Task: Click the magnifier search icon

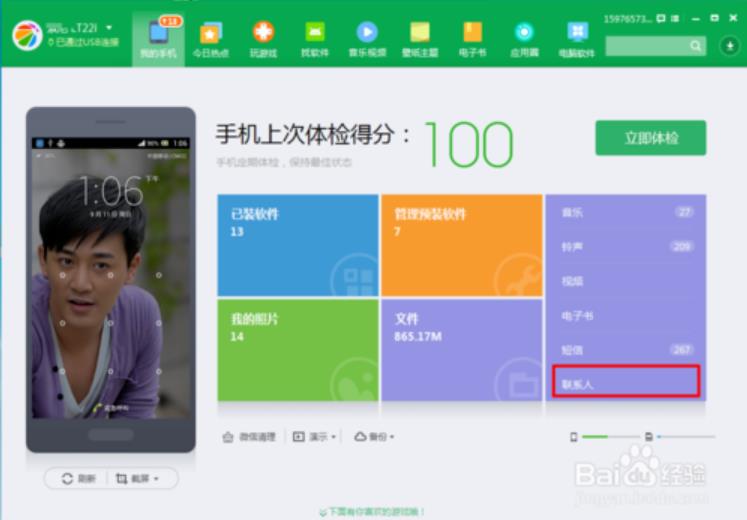Action: 696,46
